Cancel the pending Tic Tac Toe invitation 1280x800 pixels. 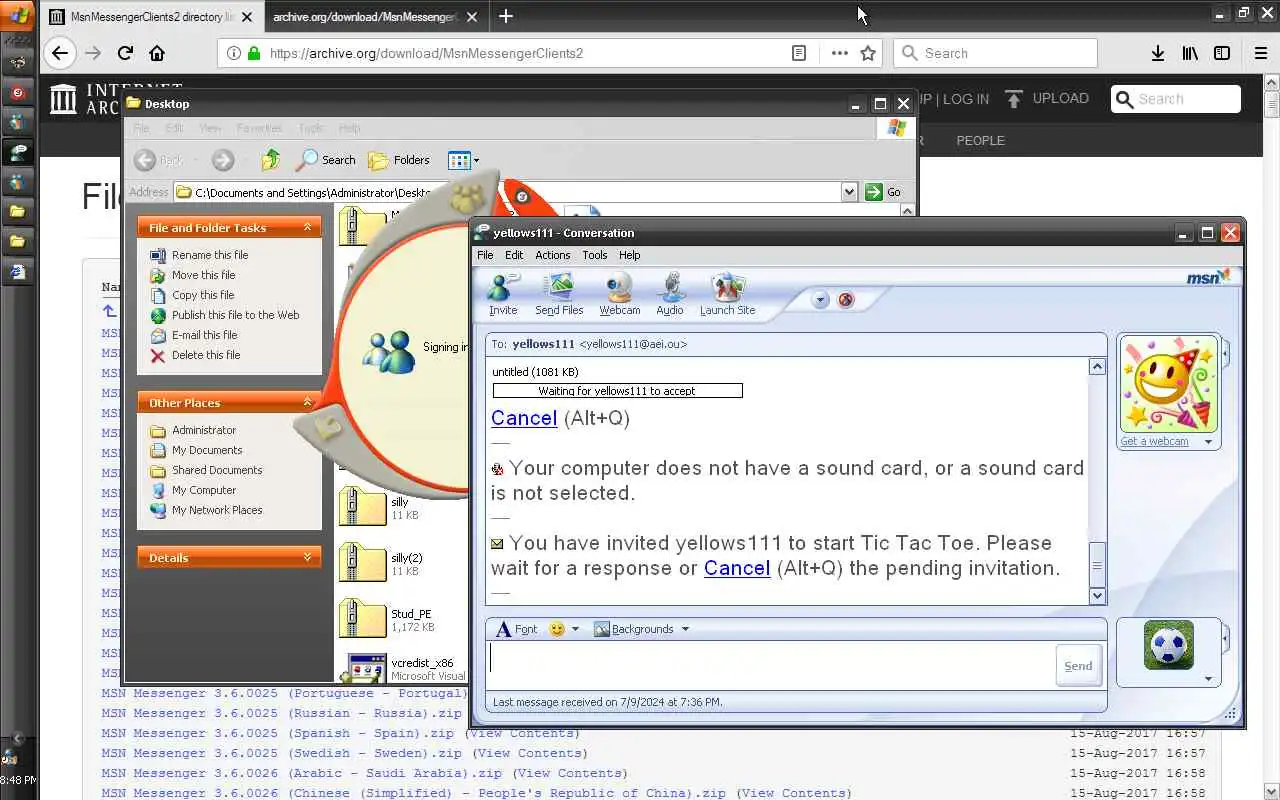737,568
